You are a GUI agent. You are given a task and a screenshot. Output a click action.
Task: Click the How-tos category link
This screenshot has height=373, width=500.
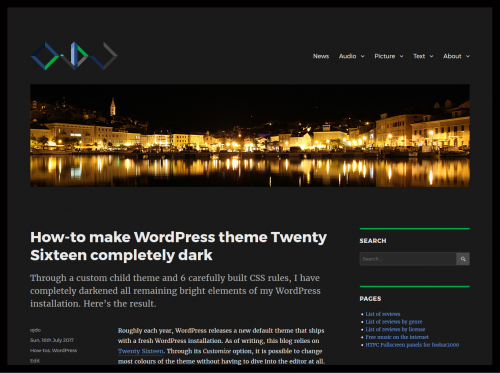pyautogui.click(x=40, y=351)
